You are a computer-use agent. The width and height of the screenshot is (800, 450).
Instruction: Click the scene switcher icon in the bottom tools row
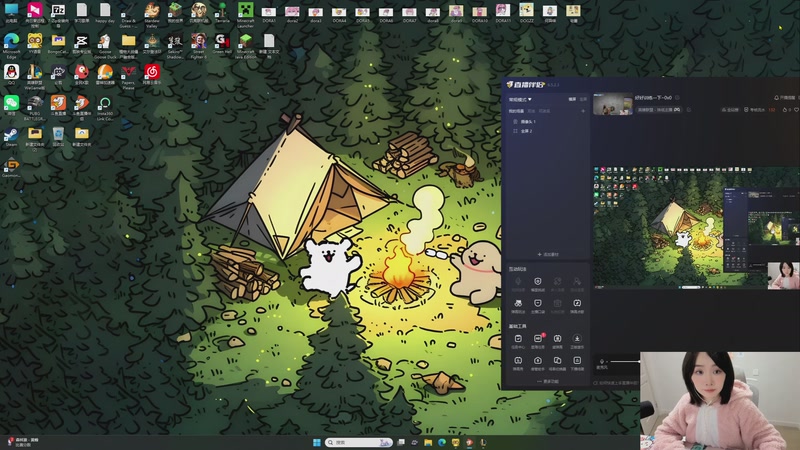pyautogui.click(x=557, y=360)
